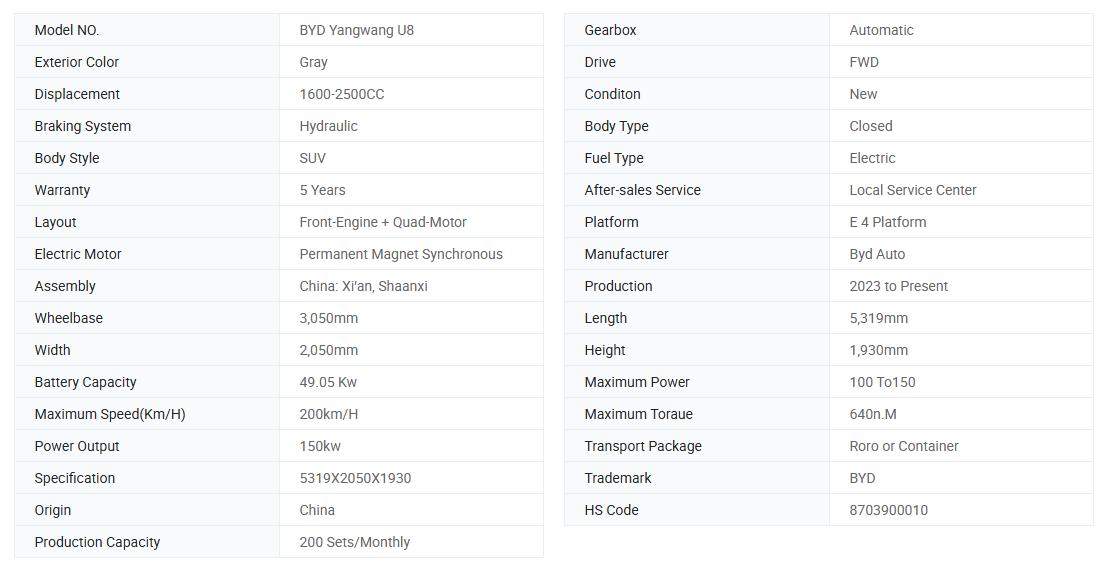
Task: Select the Battery Capacity 49.05 Kw value
Action: point(328,382)
